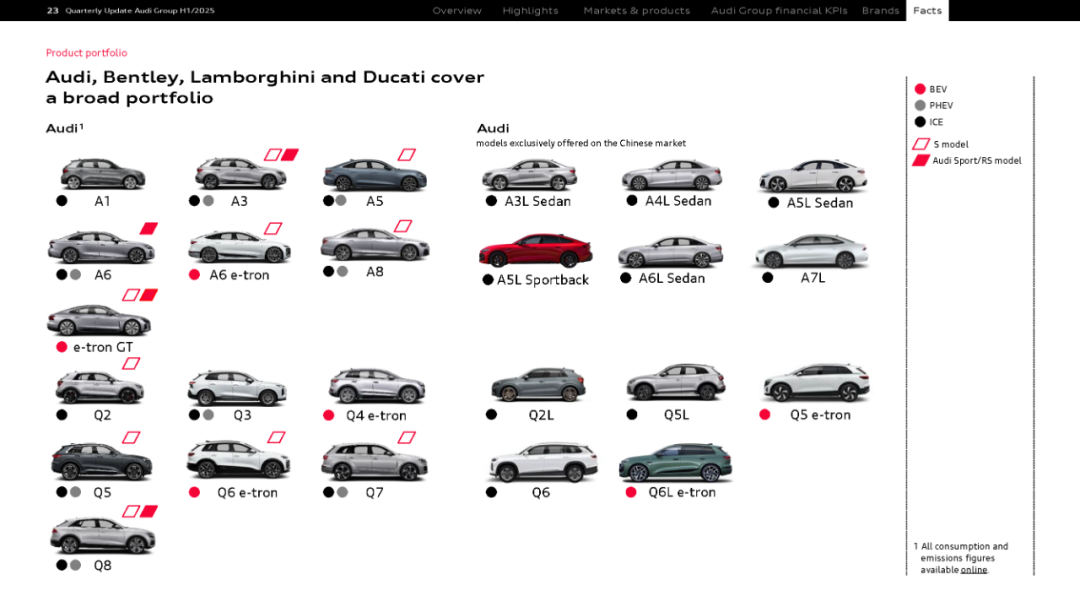Click the PHEV gray dot in legend
Screen dimensions: 1080x607
coord(920,105)
